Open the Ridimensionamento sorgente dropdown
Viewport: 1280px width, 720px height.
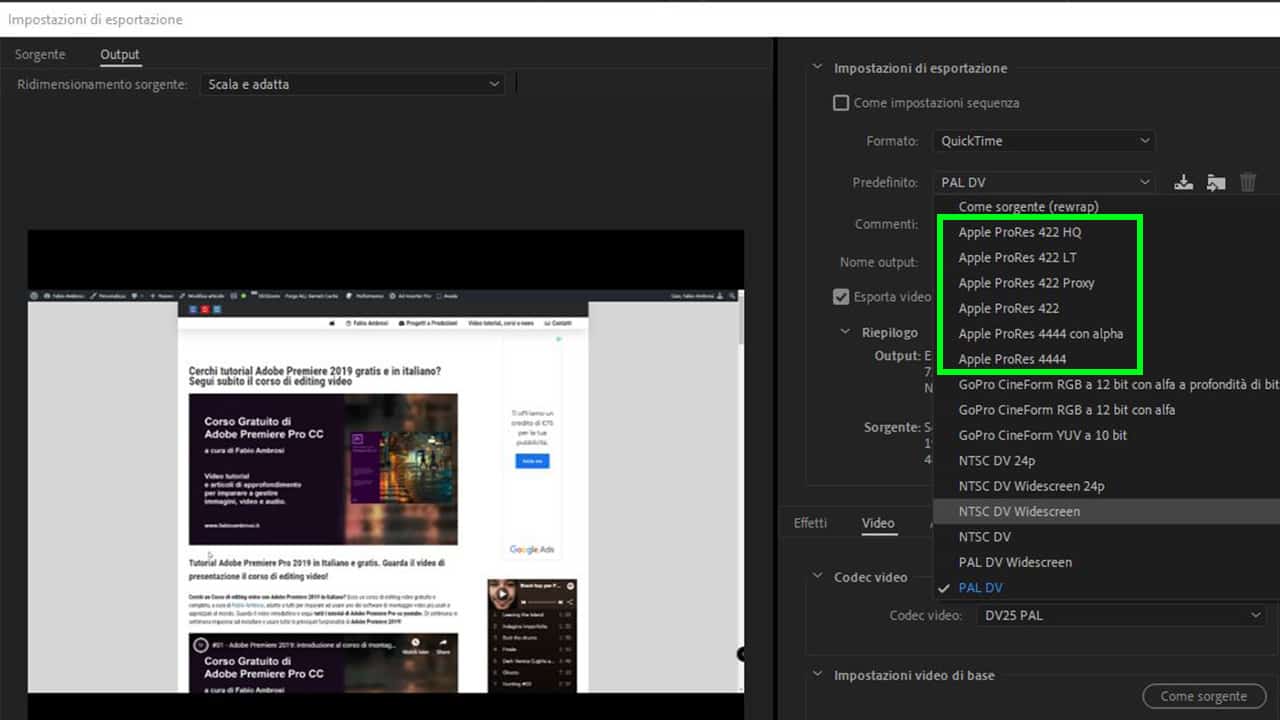[353, 84]
